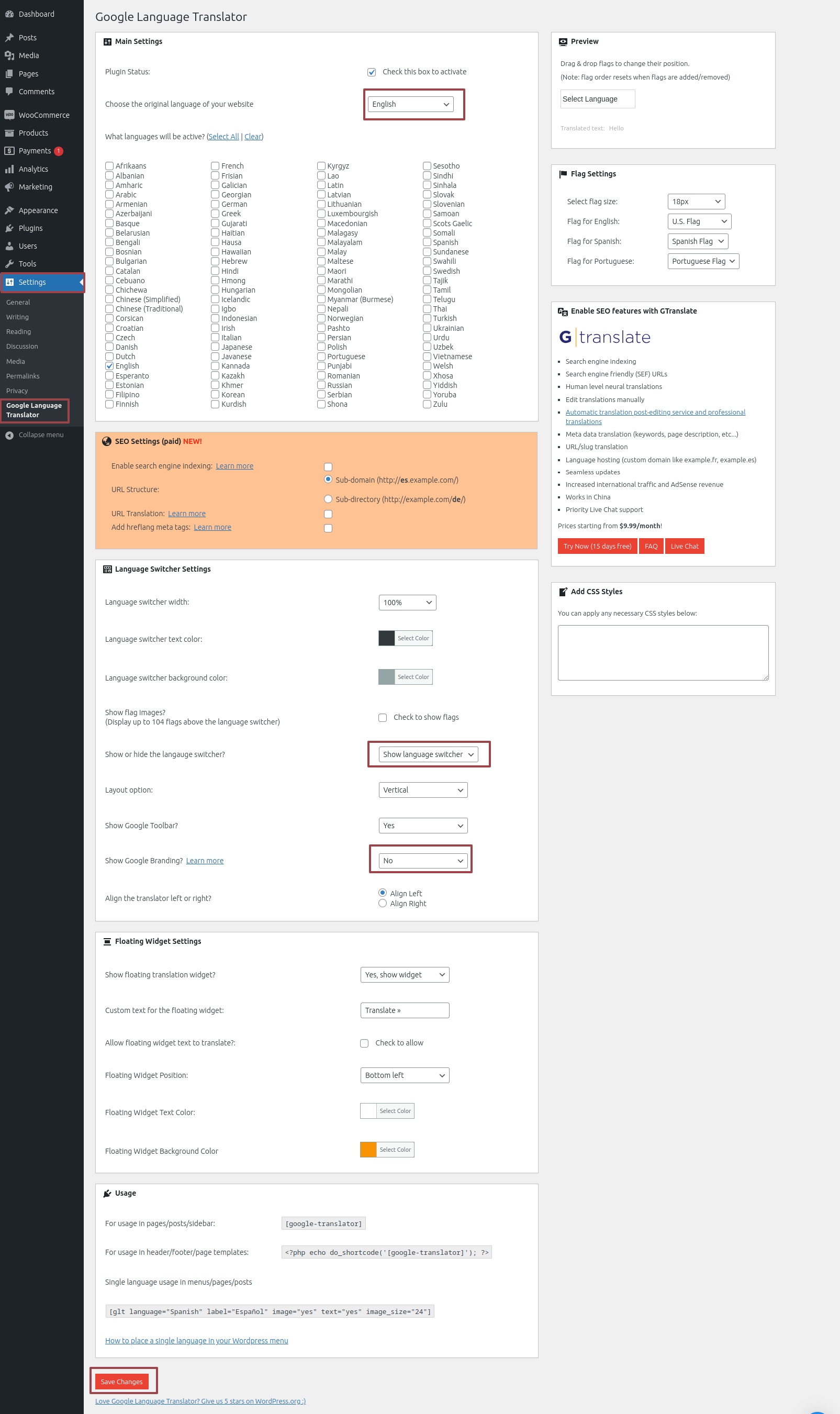Open the Show language switcher dropdown
The width and height of the screenshot is (840, 1414).
coord(429,754)
